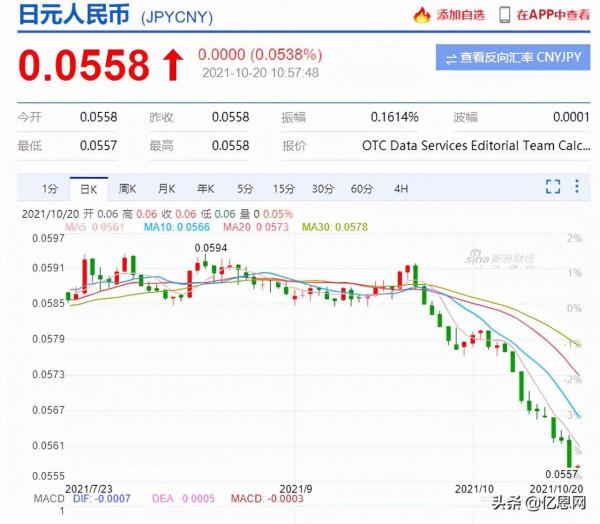600x524 pixels.
Task: Switch to the 5分 chart tab
Action: point(245,189)
